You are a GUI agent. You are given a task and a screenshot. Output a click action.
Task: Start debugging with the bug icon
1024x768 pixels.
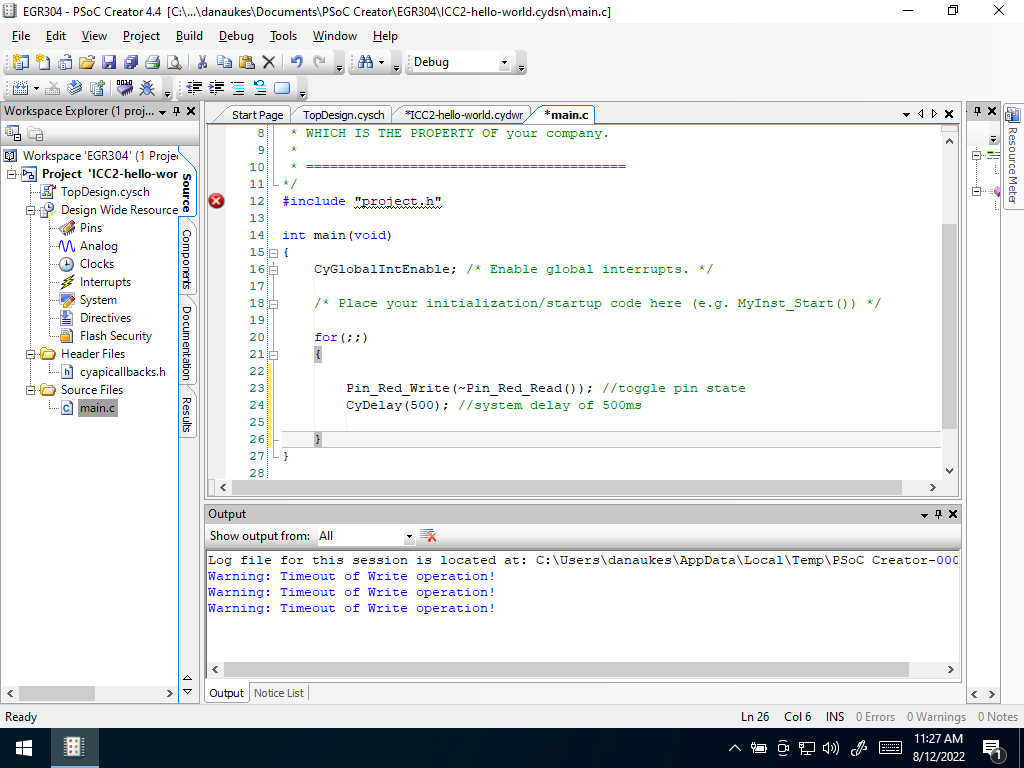(x=148, y=88)
